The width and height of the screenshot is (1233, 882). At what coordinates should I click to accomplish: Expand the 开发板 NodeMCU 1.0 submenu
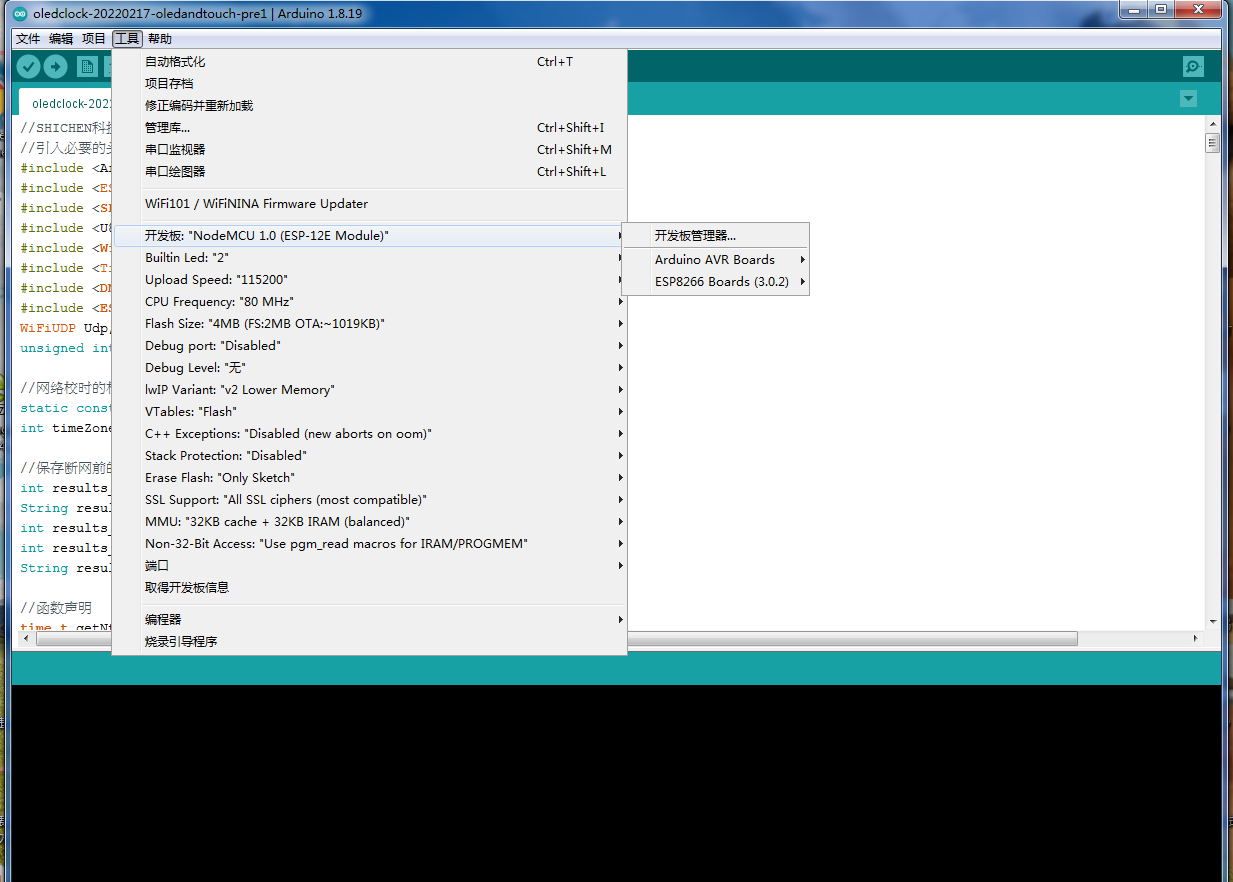(369, 236)
